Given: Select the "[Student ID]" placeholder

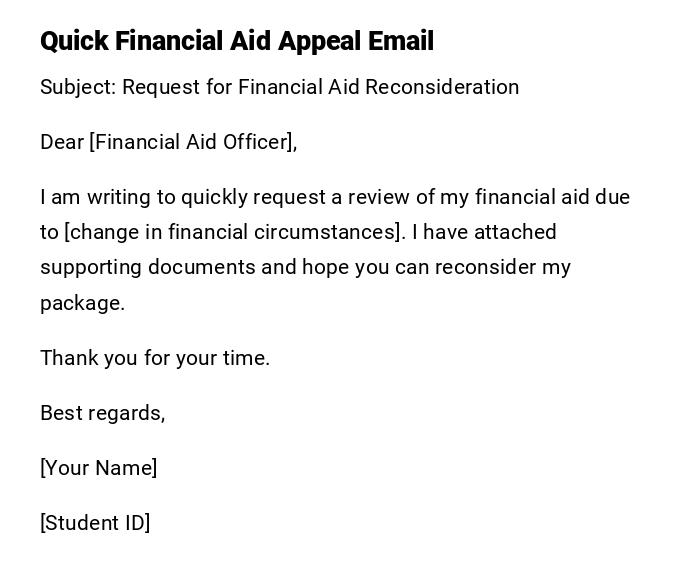Looking at the screenshot, I should coord(95,523).
